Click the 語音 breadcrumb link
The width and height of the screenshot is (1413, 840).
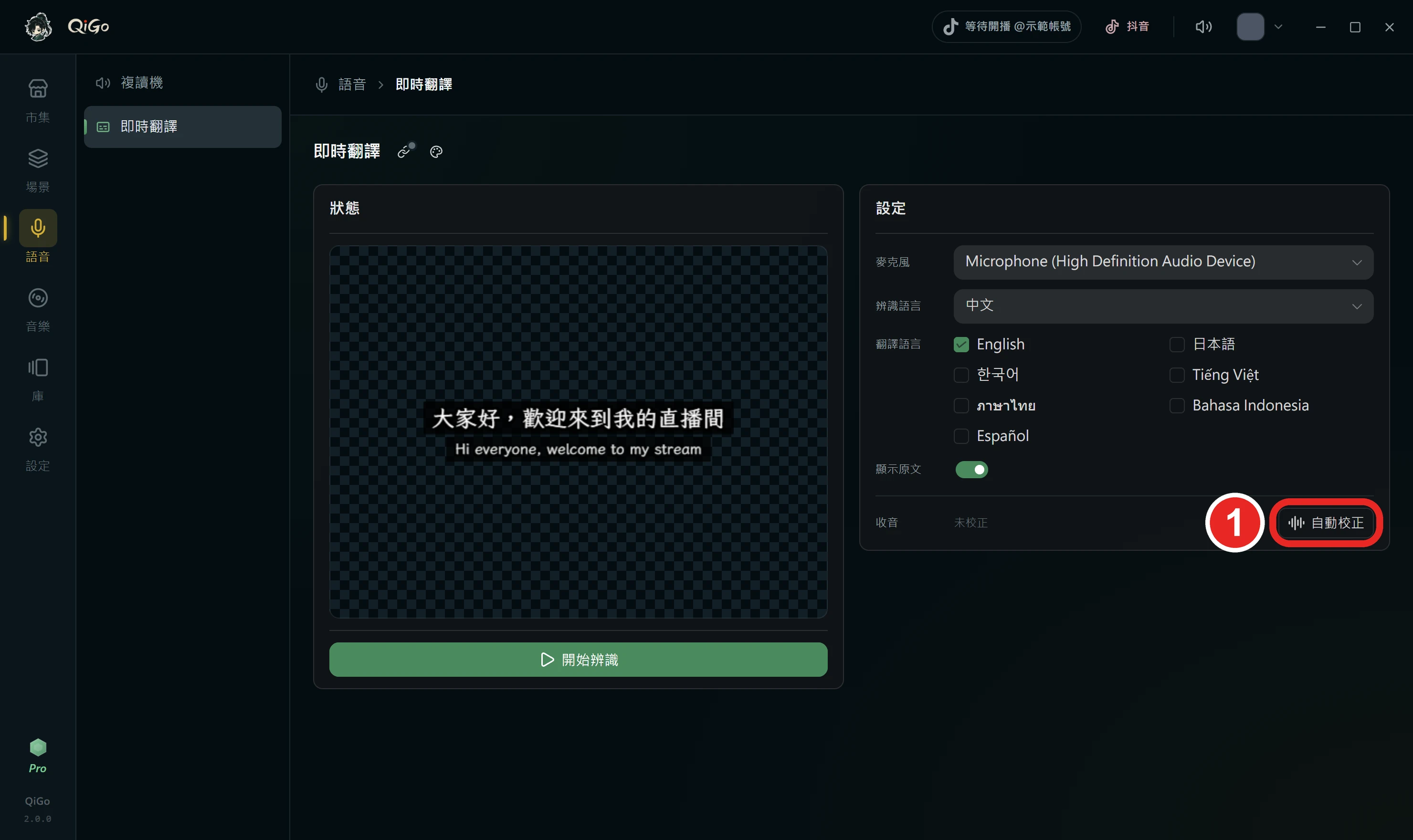[x=352, y=84]
